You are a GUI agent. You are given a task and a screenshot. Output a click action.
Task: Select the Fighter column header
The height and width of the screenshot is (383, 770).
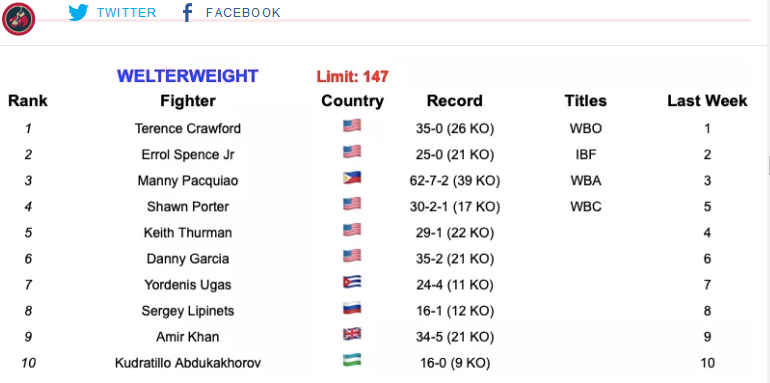(x=188, y=101)
